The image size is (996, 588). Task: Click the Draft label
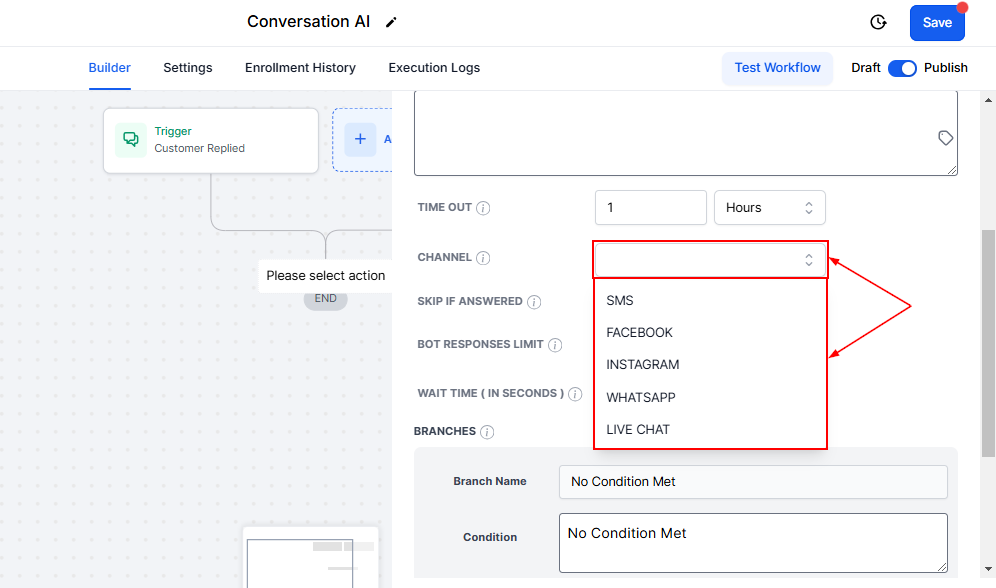(x=866, y=68)
